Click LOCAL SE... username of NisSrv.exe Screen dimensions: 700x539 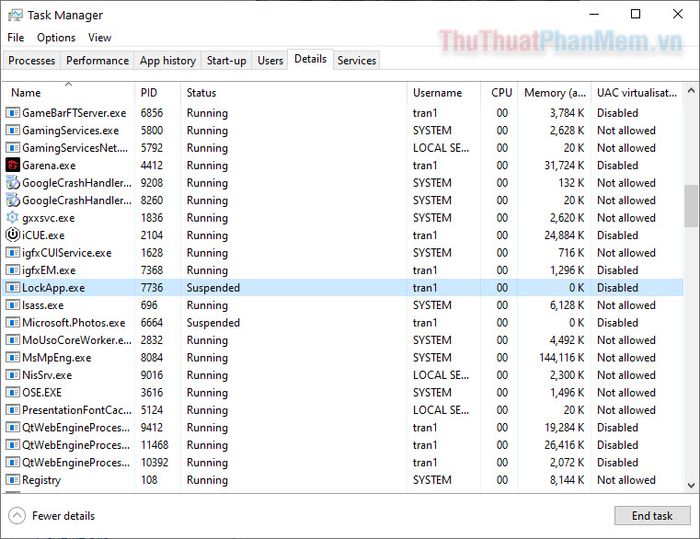[441, 375]
